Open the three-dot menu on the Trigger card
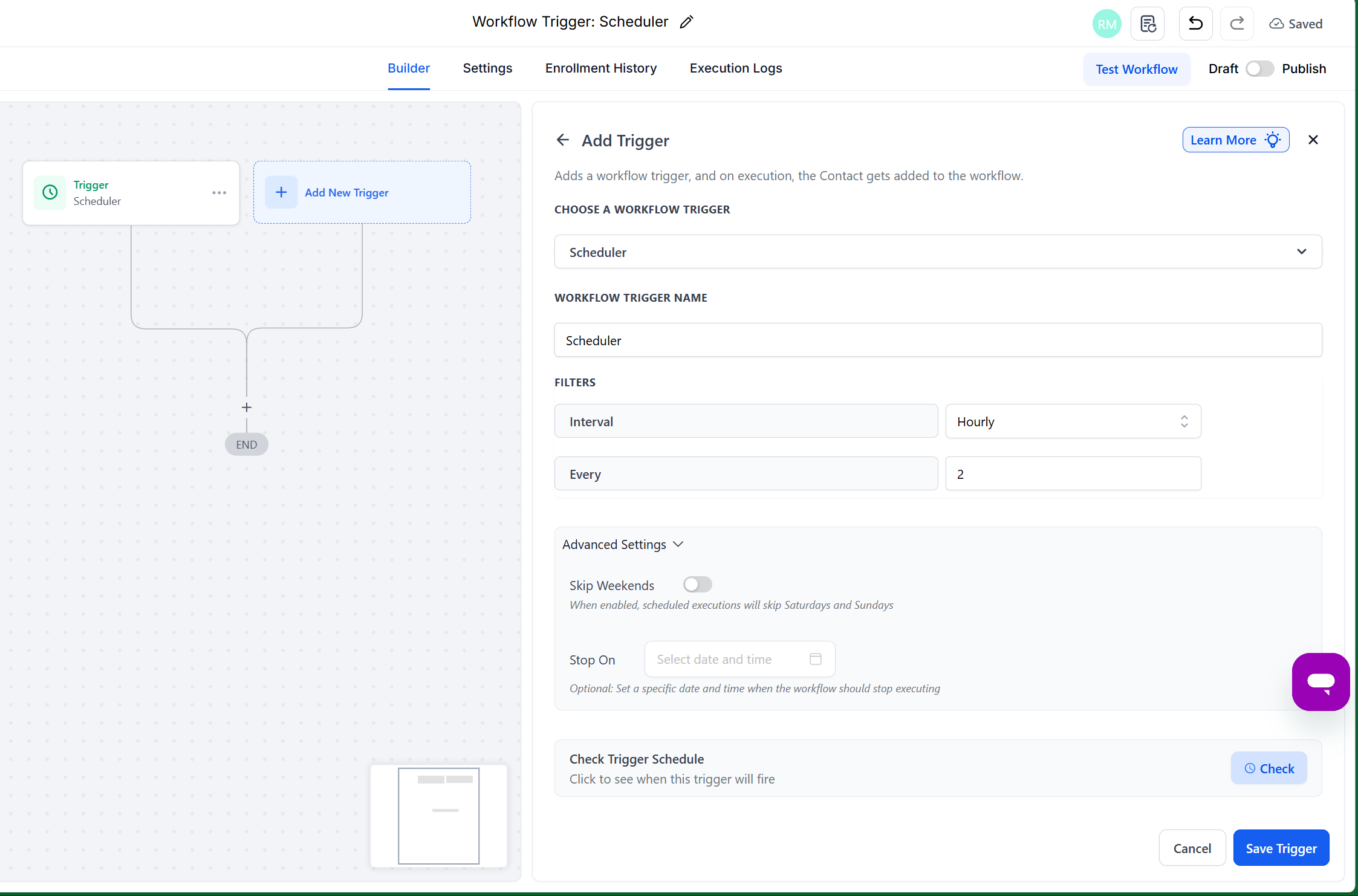The image size is (1358, 896). coord(218,192)
